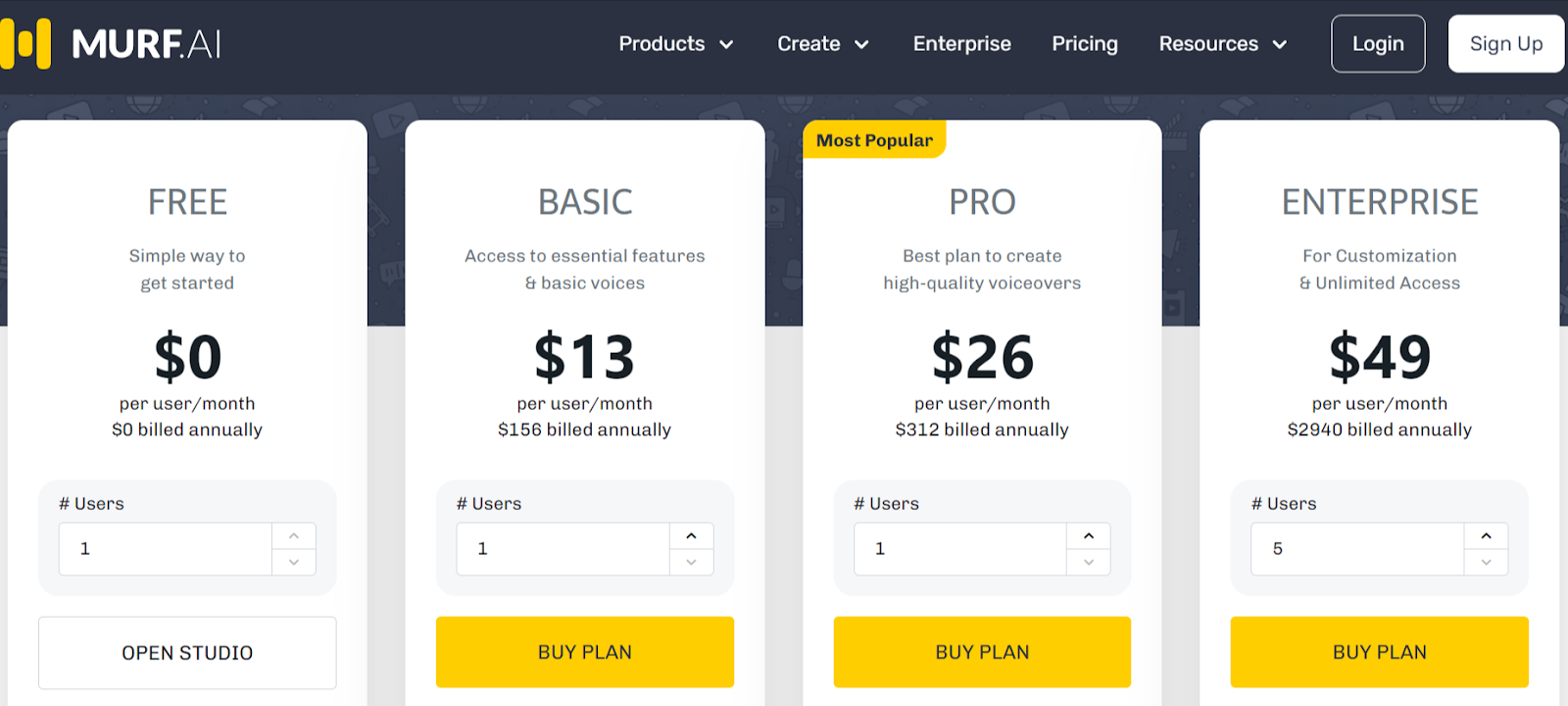
Task: Expand the Create dropdown menu
Action: 822,44
